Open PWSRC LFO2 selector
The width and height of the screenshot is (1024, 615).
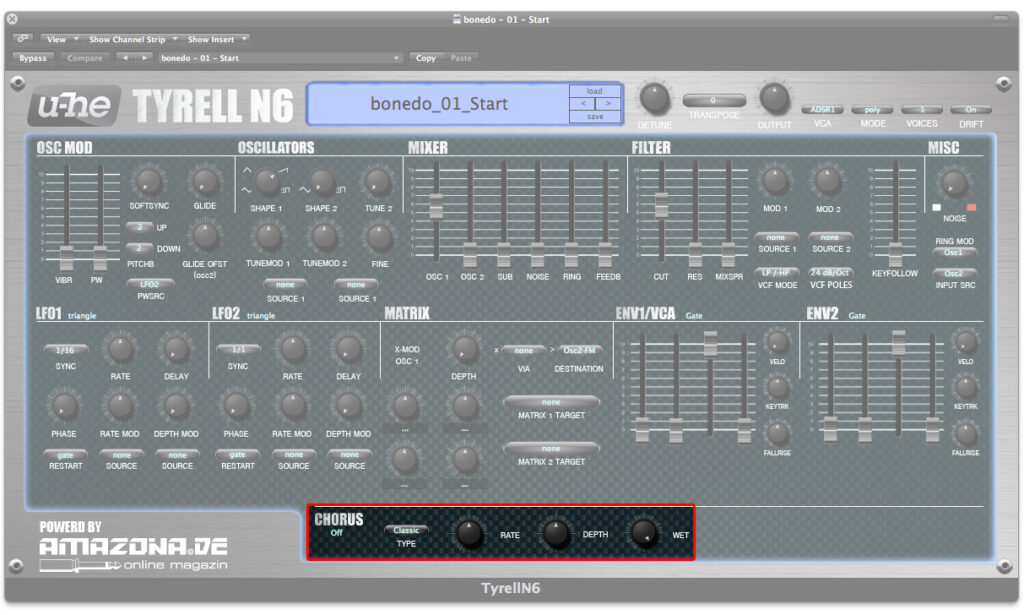(150, 284)
